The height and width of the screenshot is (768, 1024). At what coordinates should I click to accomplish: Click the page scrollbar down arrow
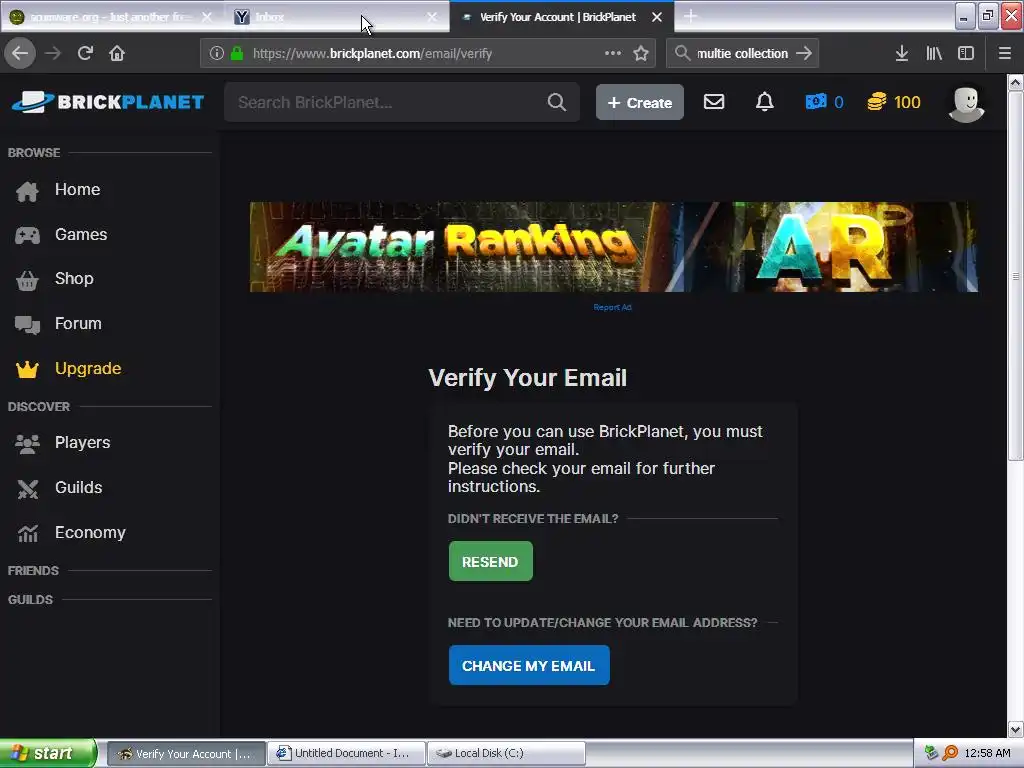tap(1016, 729)
